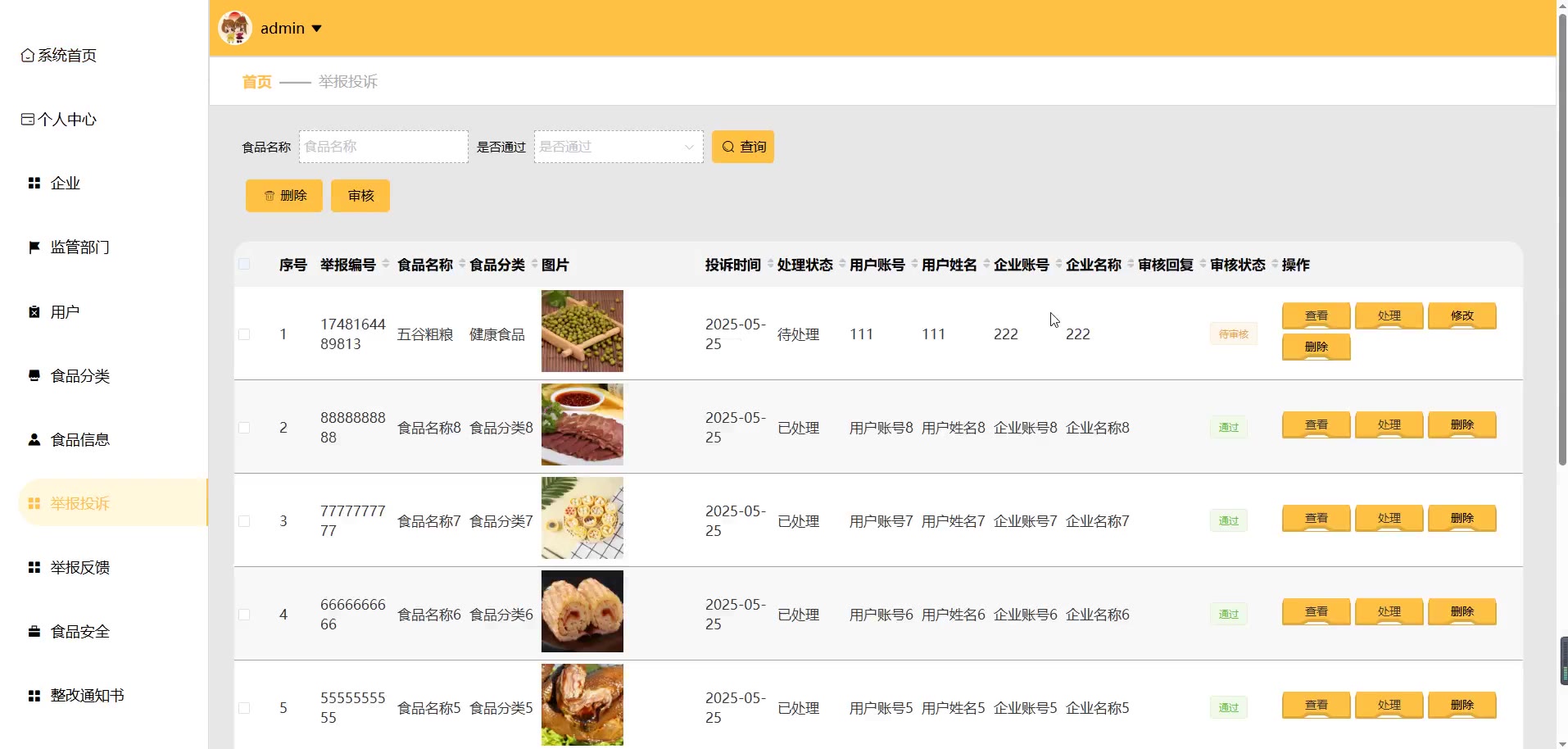
Task: Sort by 举报编号 column arrows
Action: [x=386, y=264]
